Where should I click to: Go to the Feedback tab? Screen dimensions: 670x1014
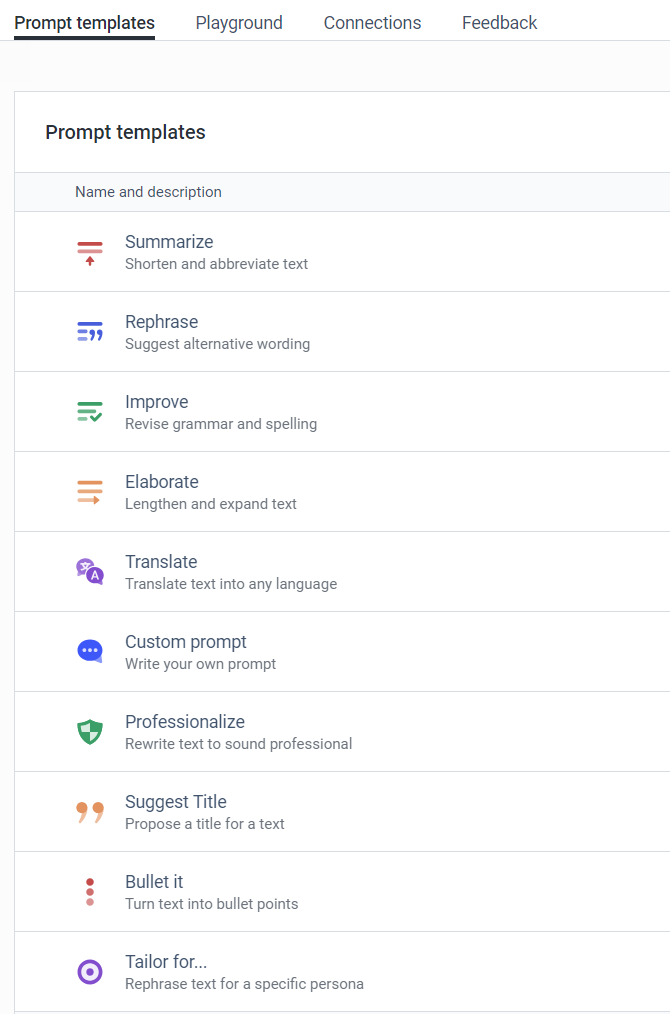coord(499,23)
